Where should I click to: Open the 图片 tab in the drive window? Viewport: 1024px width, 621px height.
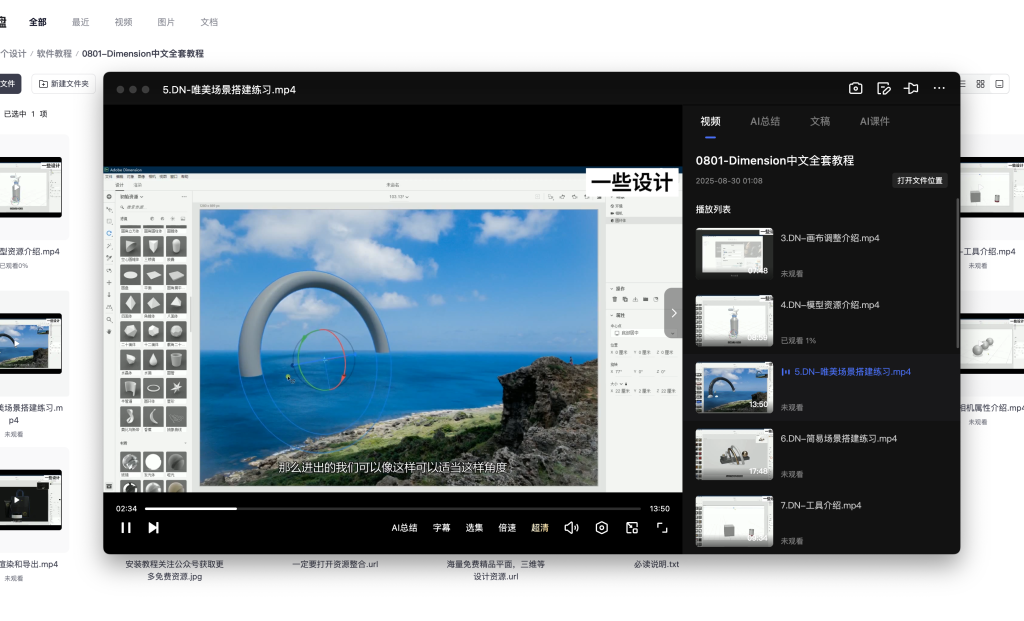(x=166, y=22)
